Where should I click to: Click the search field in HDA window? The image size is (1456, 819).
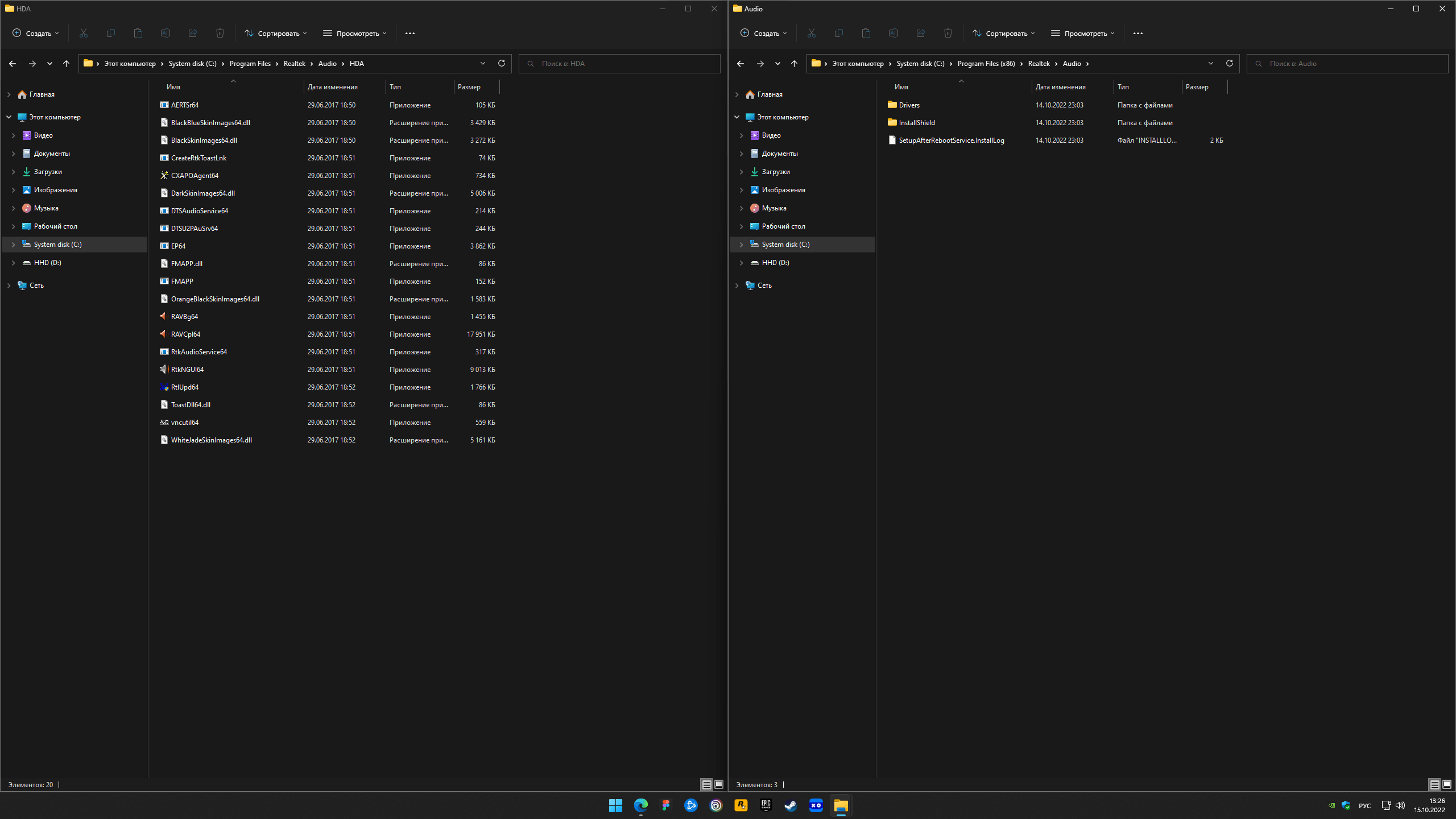[620, 63]
